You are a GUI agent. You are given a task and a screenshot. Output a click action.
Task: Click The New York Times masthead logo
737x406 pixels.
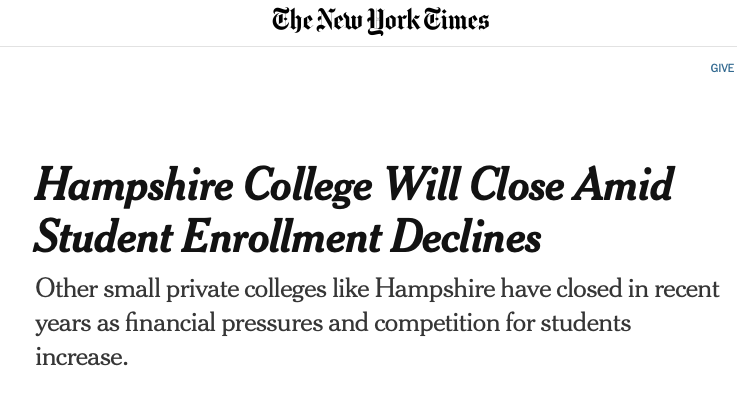[x=380, y=21]
